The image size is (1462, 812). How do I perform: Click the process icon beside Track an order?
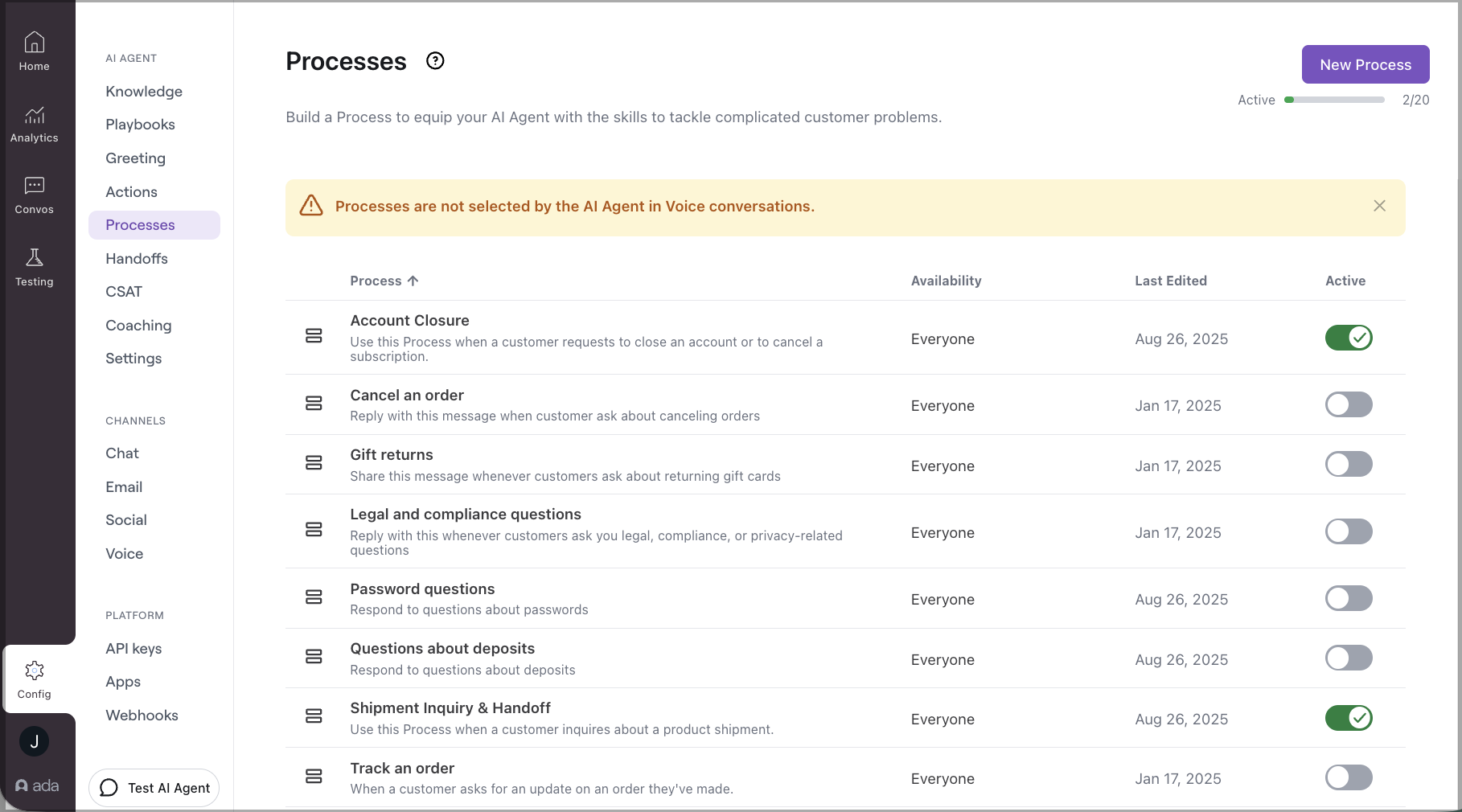coord(314,776)
